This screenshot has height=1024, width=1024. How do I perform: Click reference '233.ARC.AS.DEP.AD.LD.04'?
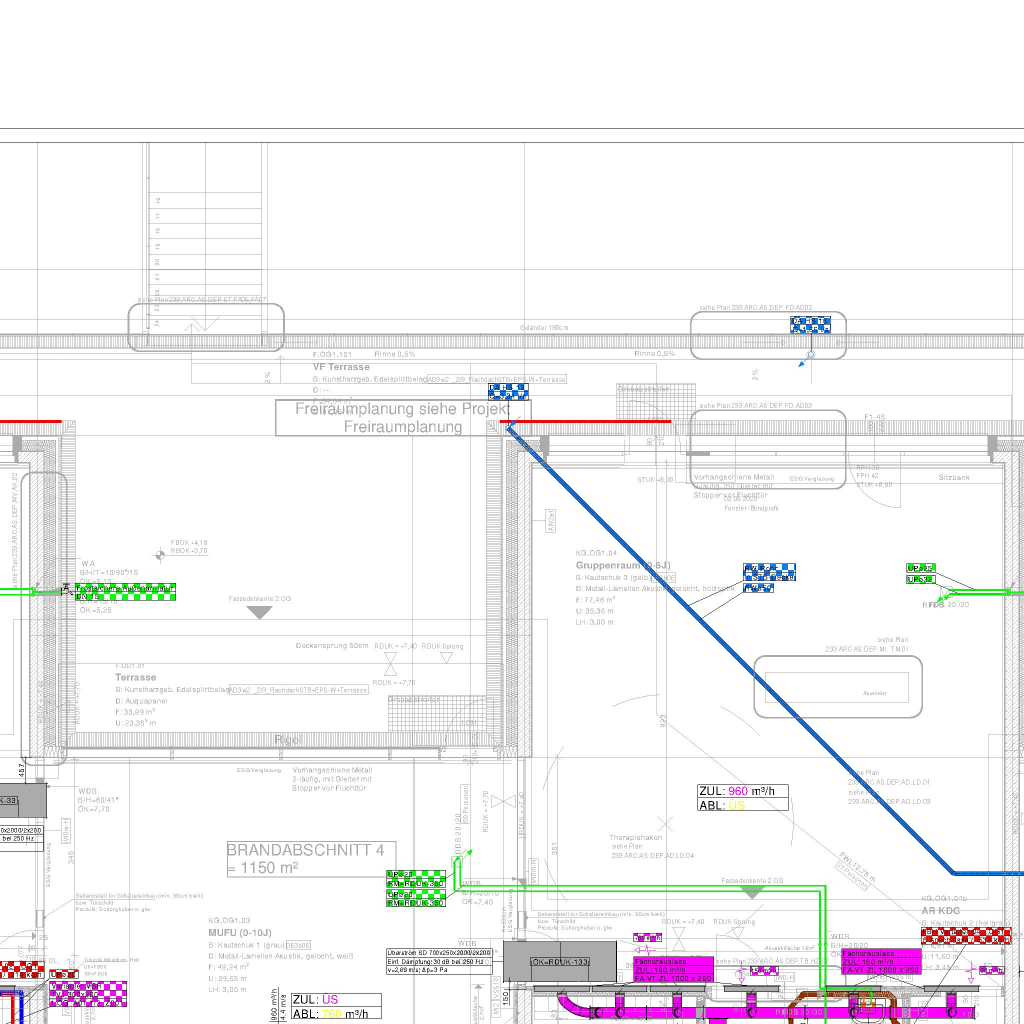pyautogui.click(x=652, y=855)
